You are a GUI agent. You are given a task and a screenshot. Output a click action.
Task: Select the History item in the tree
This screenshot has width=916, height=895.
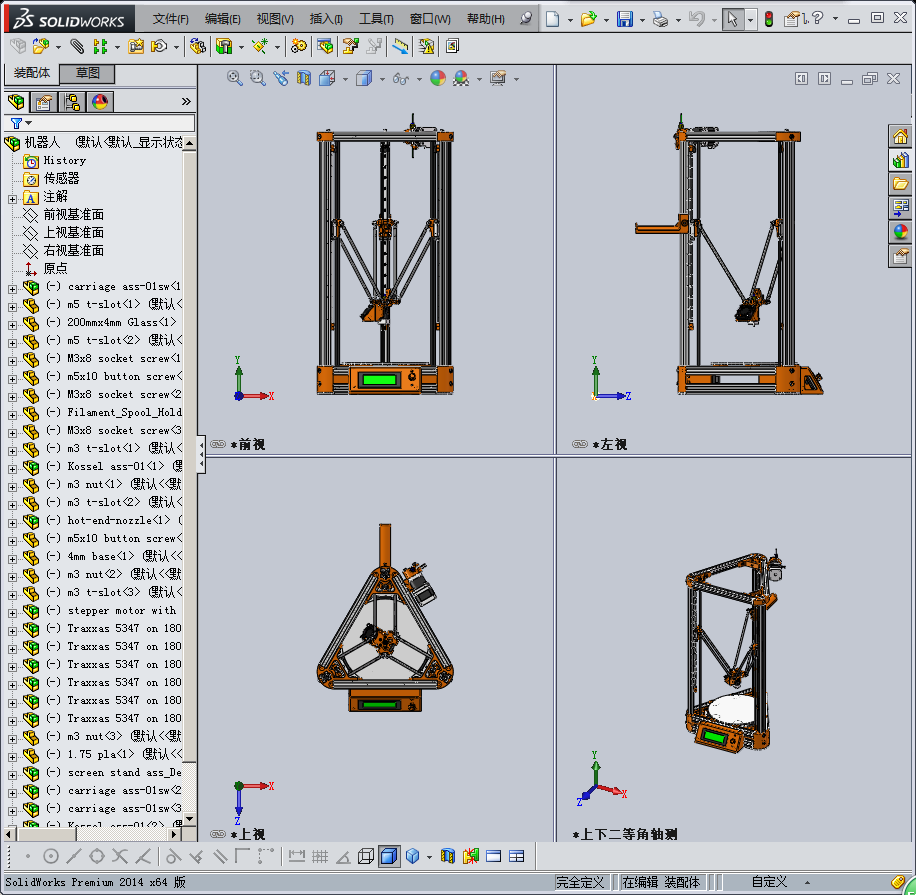click(64, 160)
